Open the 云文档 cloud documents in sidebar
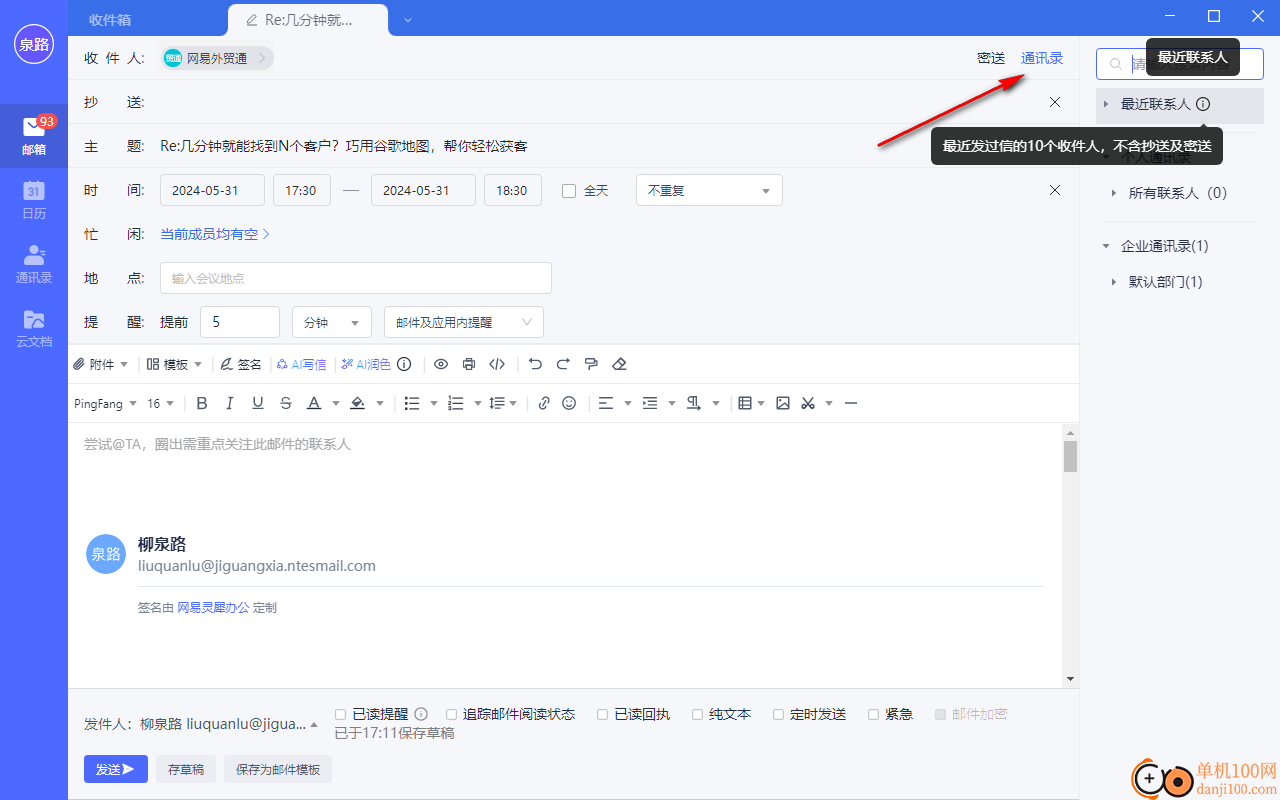Viewport: 1280px width, 800px height. click(34, 328)
